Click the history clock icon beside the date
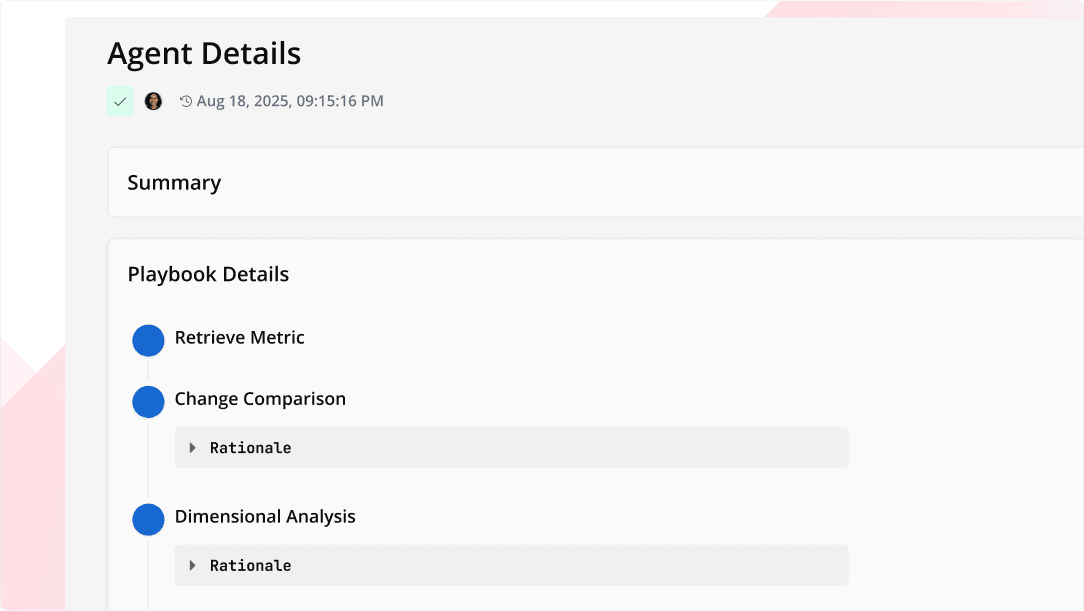1084x611 pixels. (x=186, y=101)
